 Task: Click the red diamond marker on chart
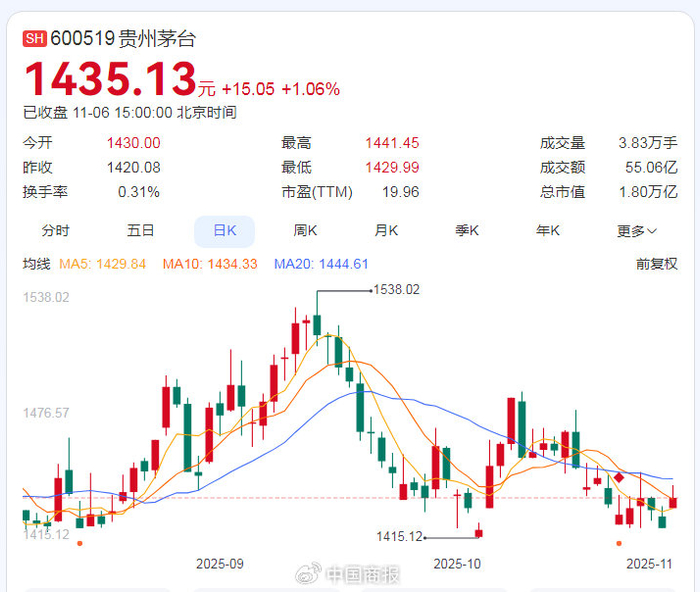point(619,478)
